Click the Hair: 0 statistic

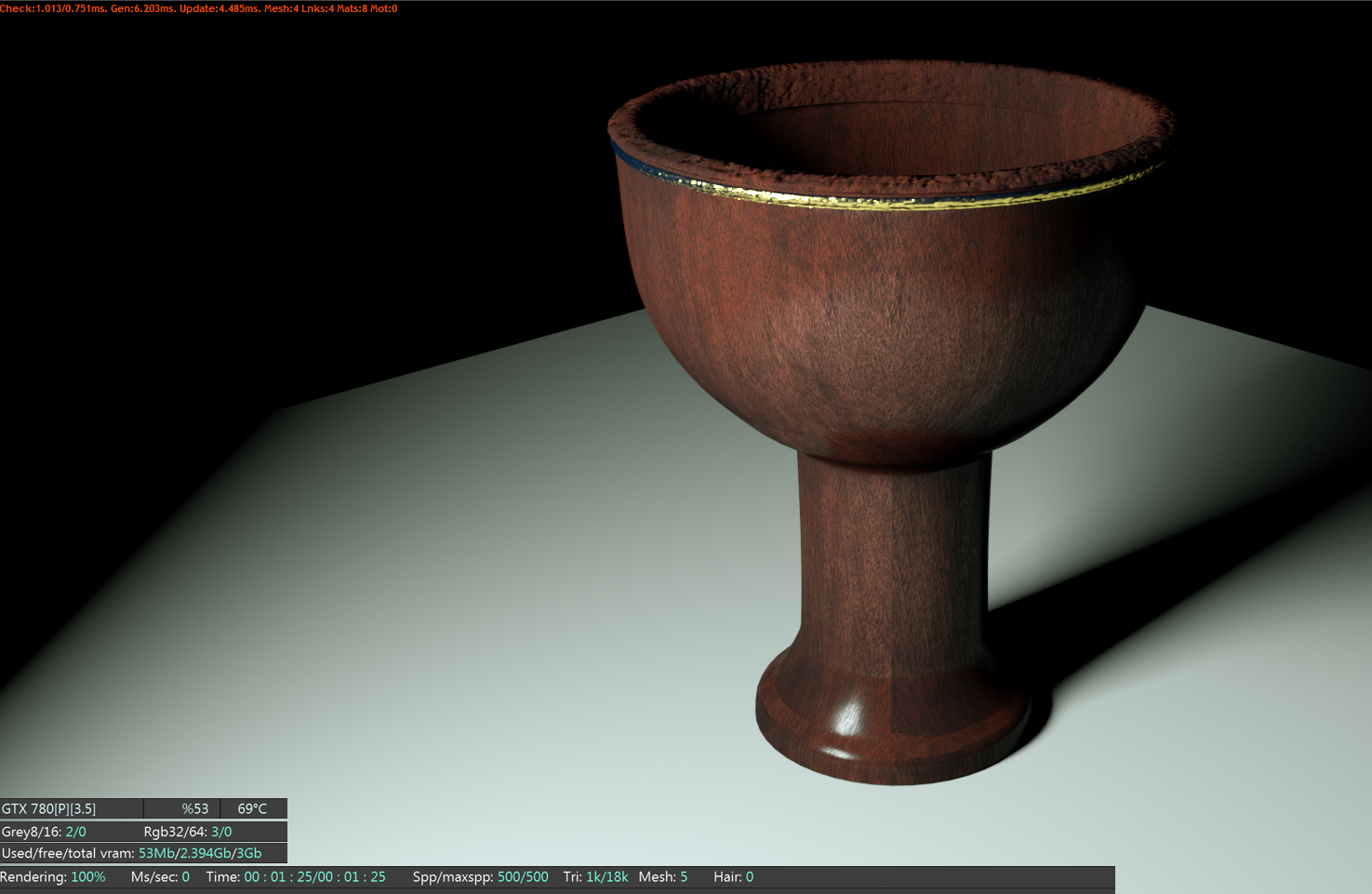pyautogui.click(x=733, y=877)
